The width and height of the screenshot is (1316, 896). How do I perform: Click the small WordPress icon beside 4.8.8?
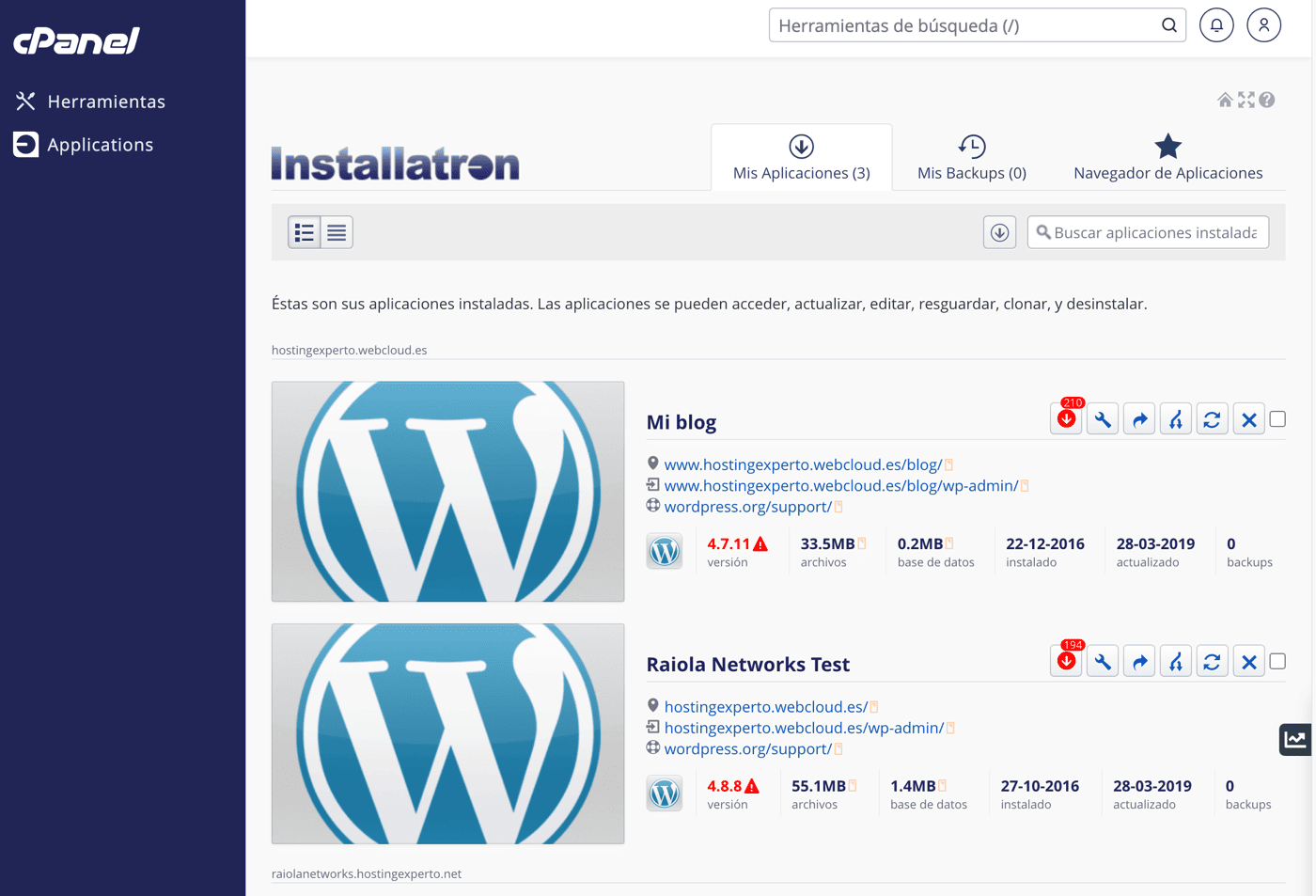[x=665, y=794]
